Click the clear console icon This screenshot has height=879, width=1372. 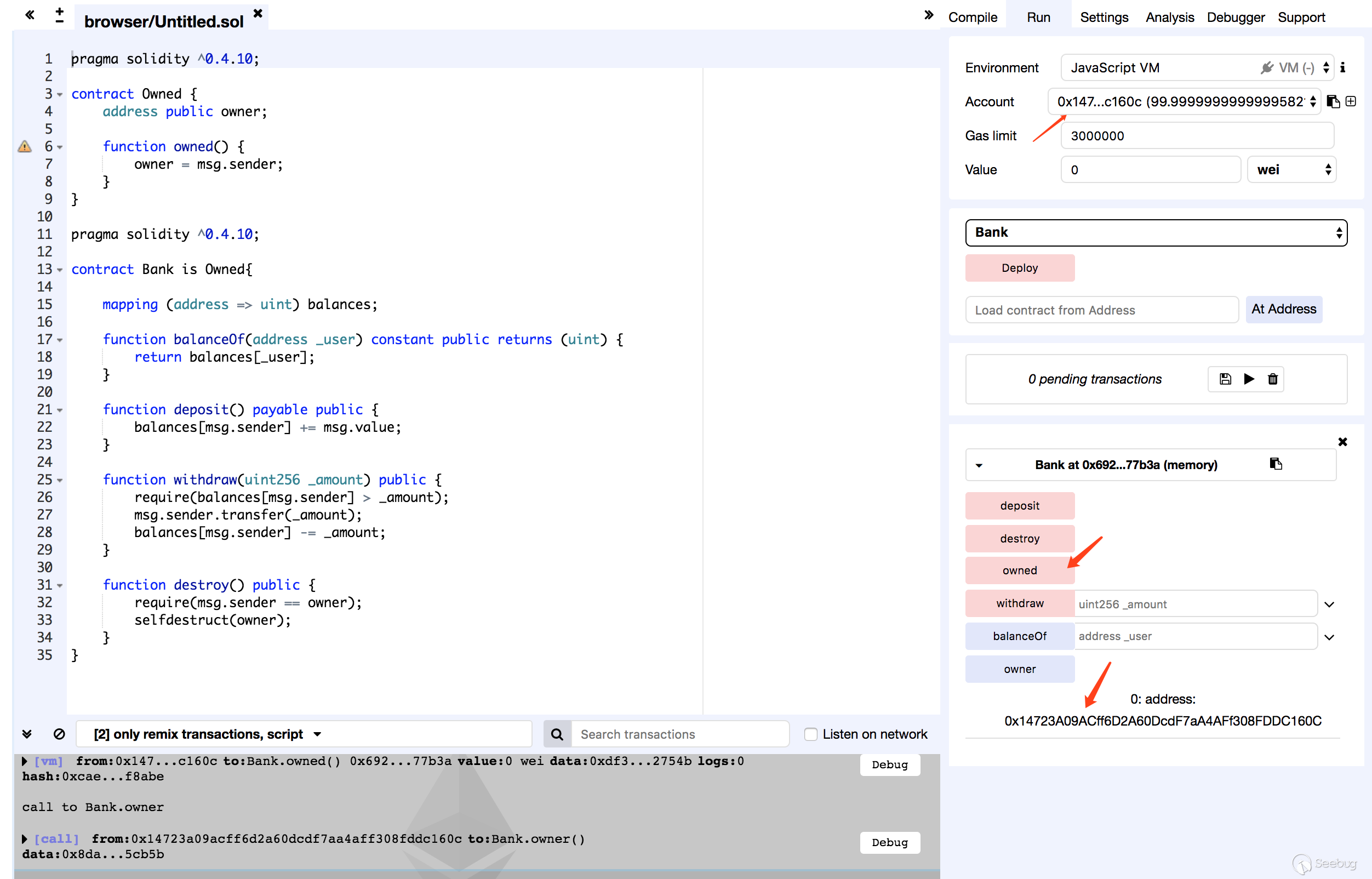[x=59, y=734]
